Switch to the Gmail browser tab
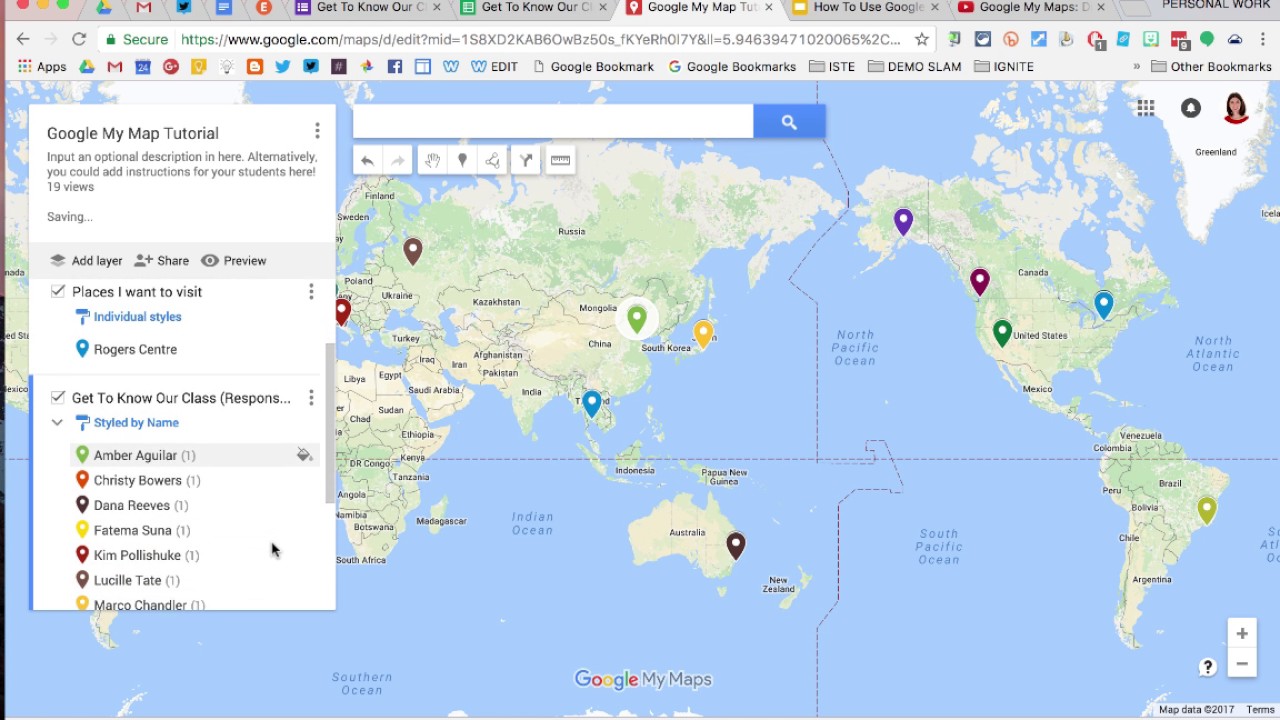This screenshot has width=1280, height=720. [x=144, y=8]
